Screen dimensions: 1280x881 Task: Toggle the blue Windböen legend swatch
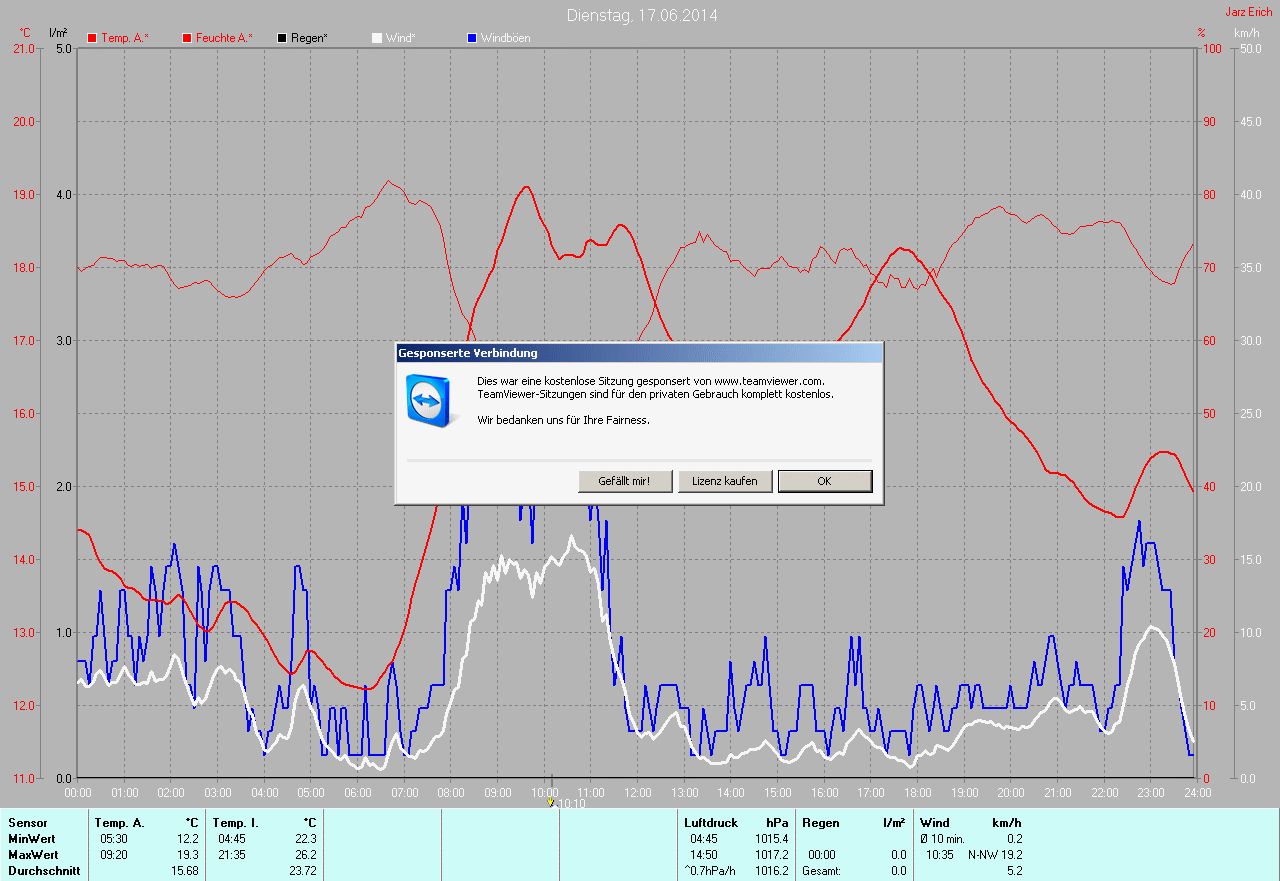[x=472, y=38]
